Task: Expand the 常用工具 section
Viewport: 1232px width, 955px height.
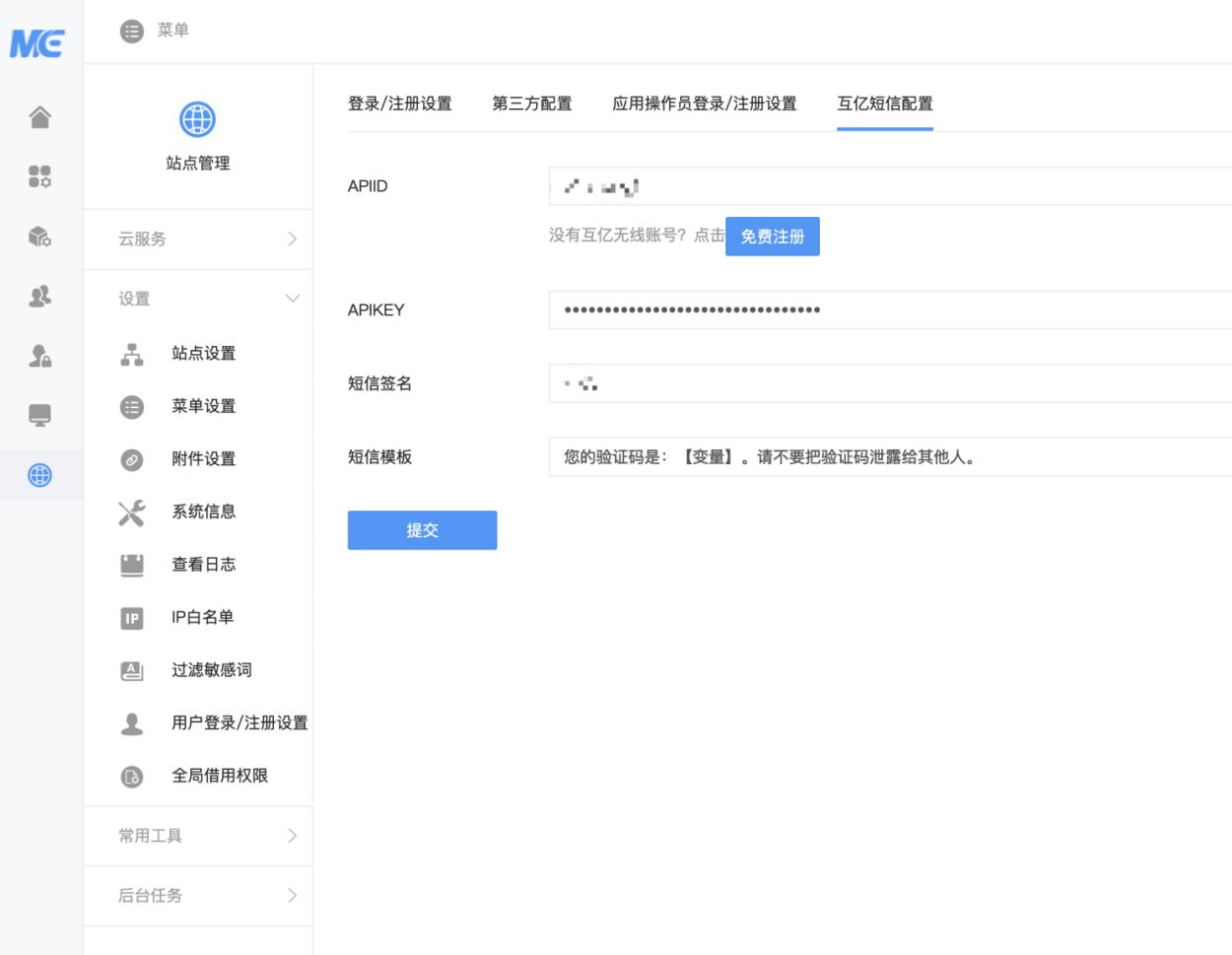Action: [x=198, y=836]
